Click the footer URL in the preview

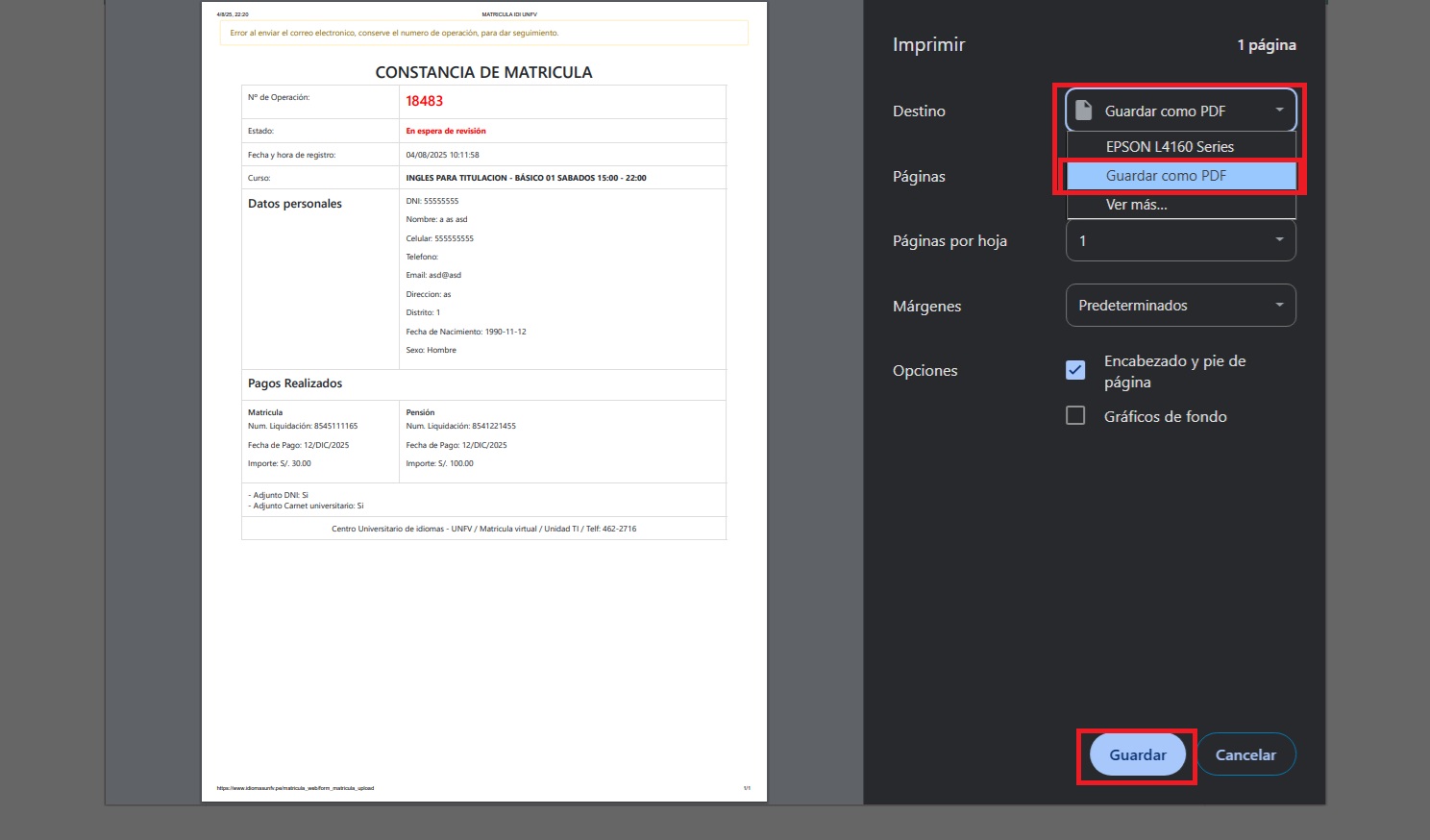pos(295,788)
